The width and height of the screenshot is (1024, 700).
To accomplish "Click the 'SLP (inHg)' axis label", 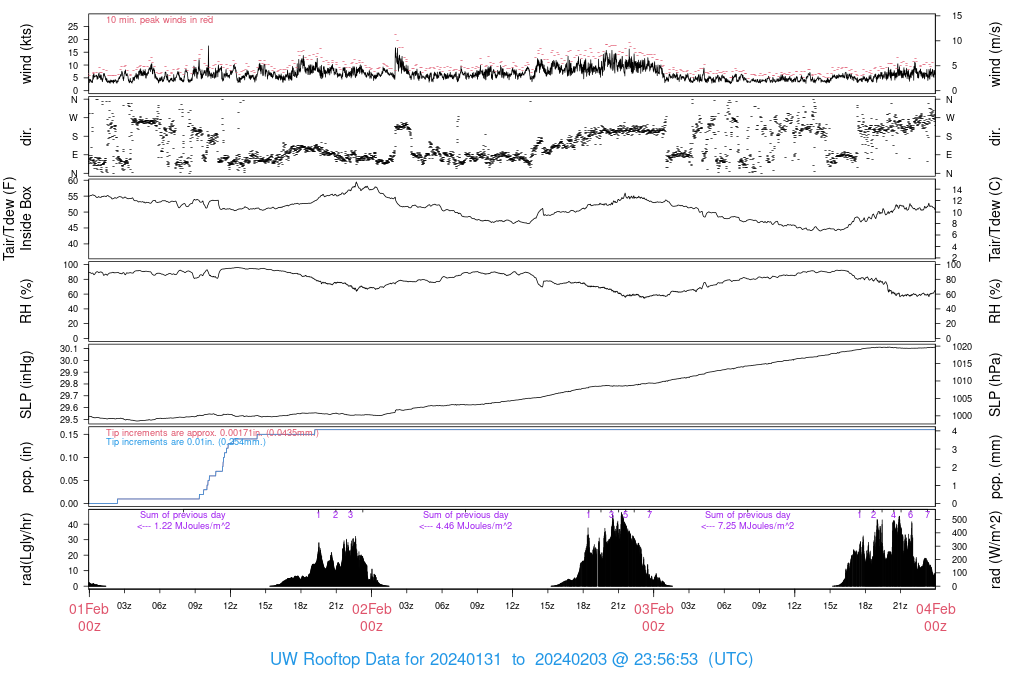I will [x=28, y=383].
